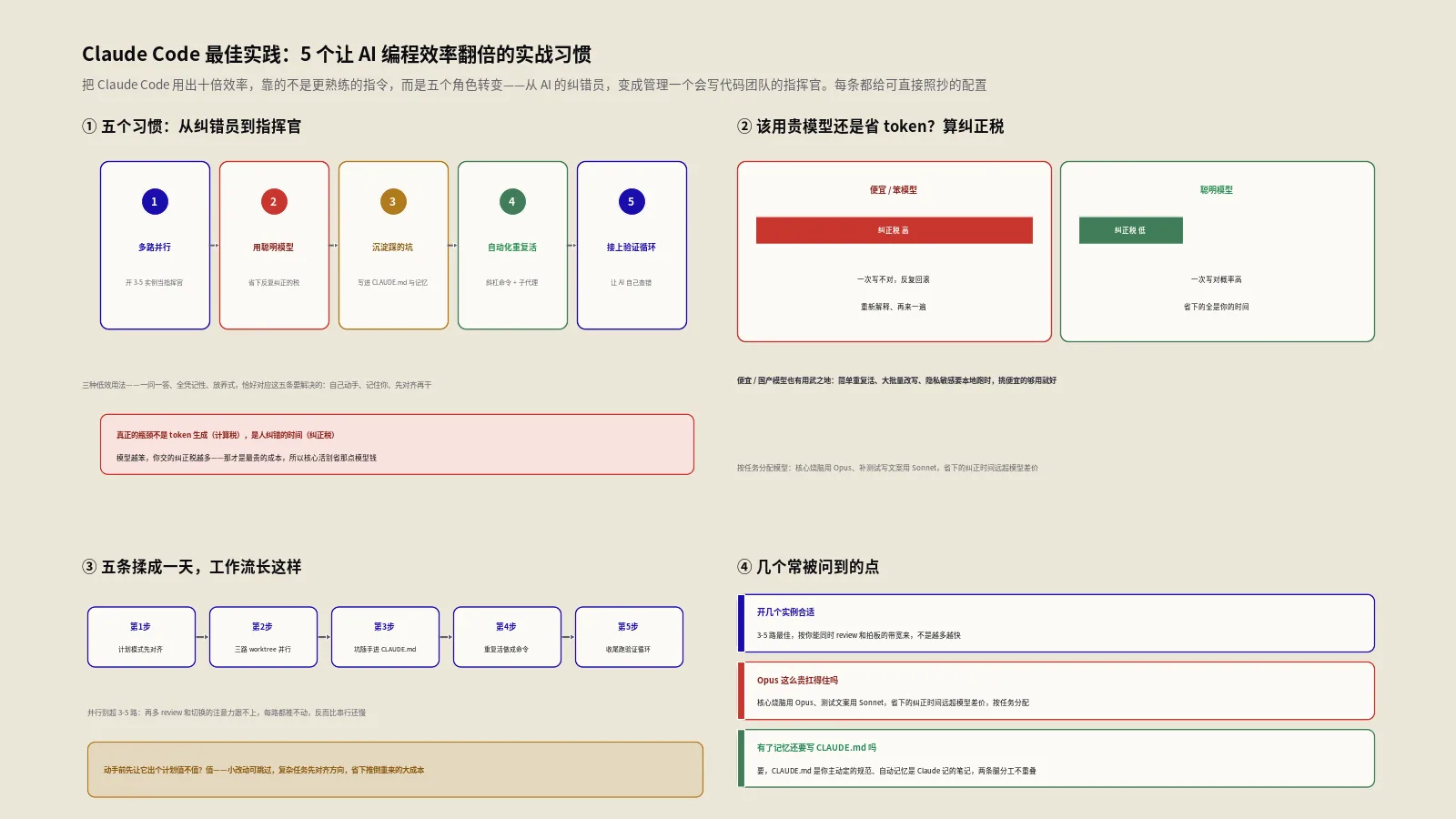Click the 一次写不对，反复回滚 line
The image size is (1456, 819).
click(894, 280)
